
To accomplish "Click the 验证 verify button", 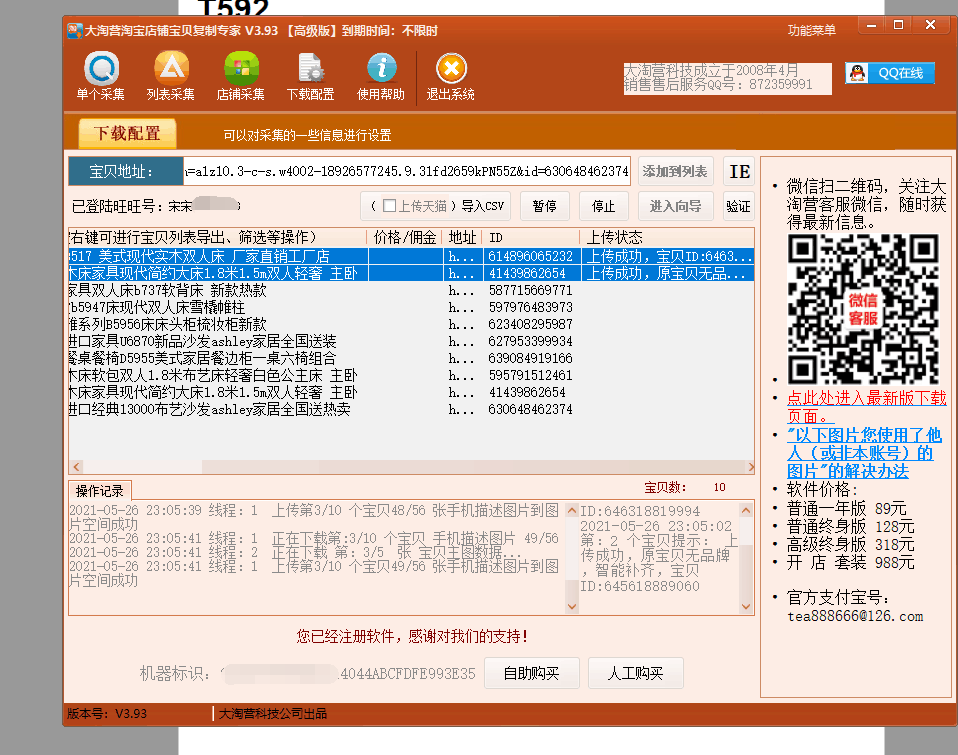I will point(738,206).
